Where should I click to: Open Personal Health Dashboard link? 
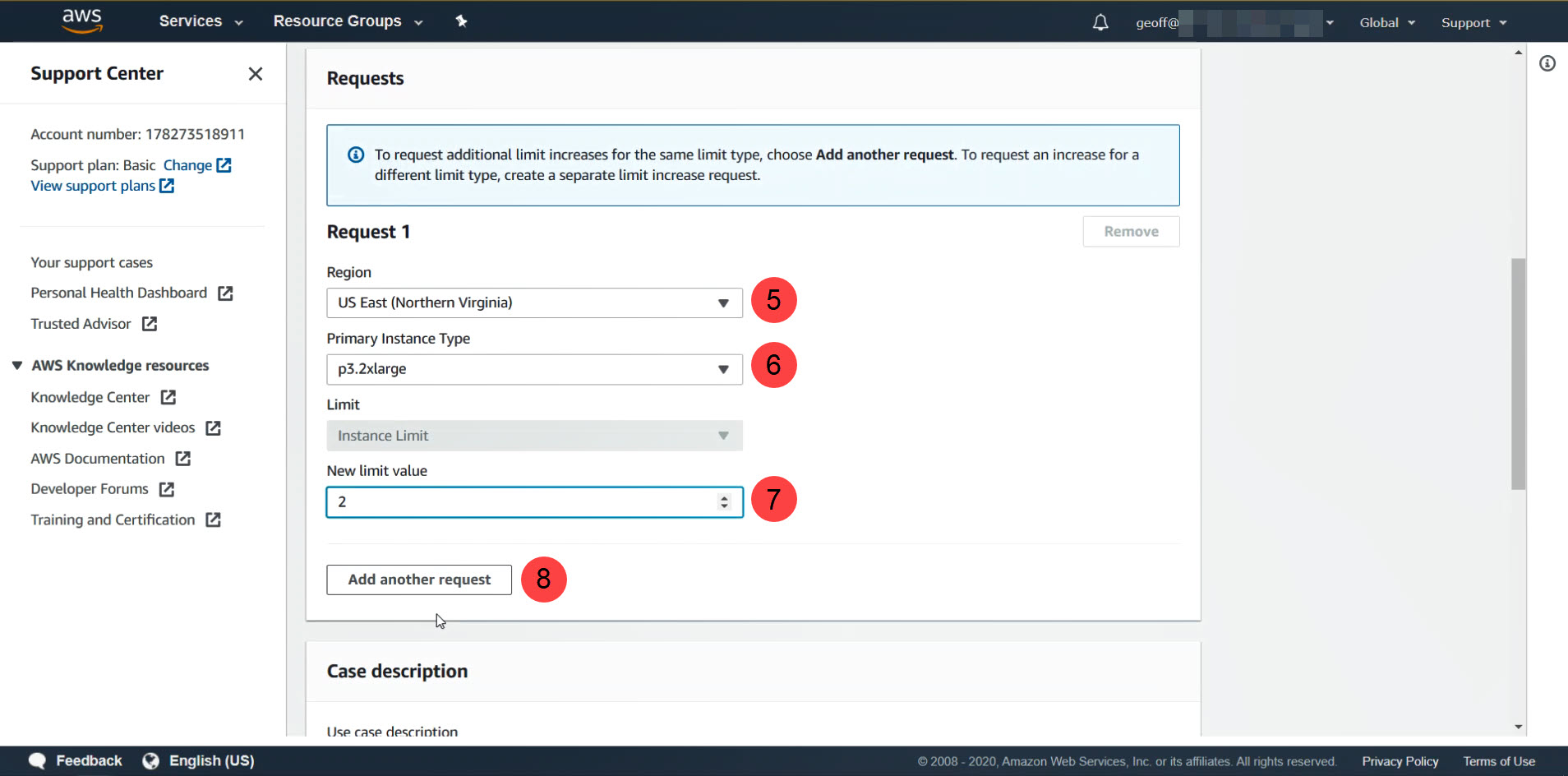tap(118, 293)
